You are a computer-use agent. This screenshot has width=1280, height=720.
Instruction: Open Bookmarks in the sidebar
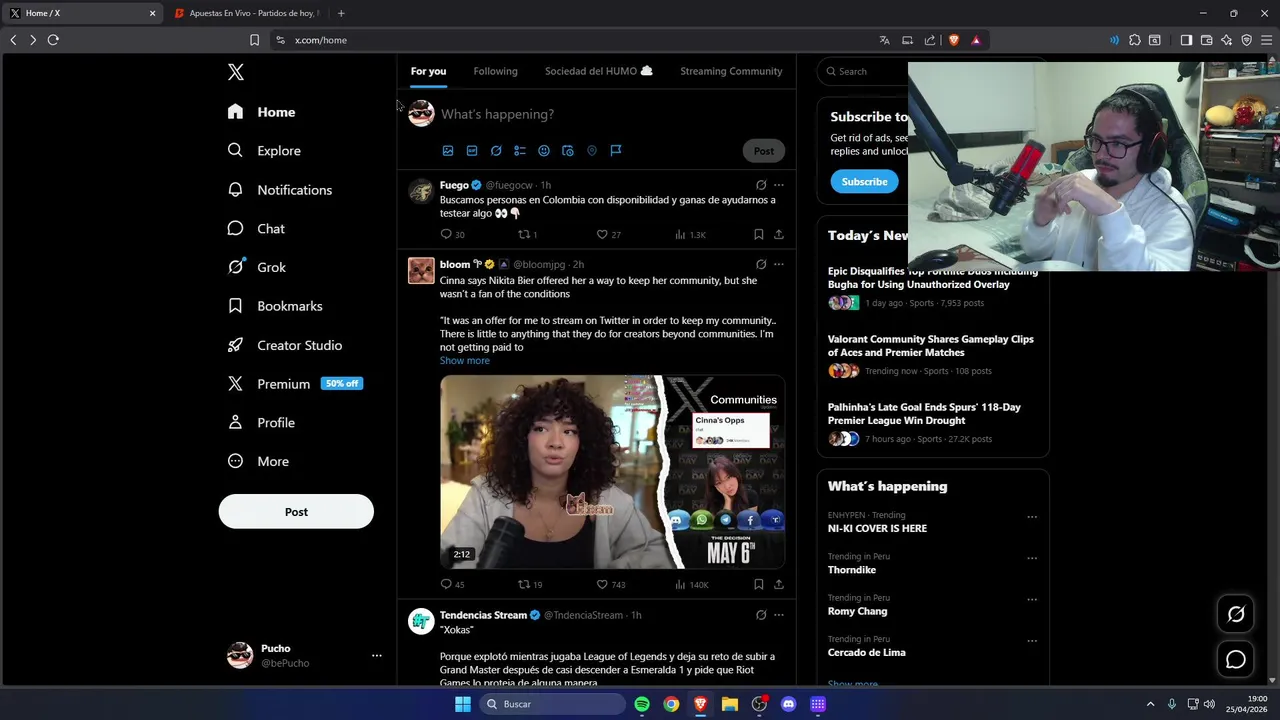(274, 306)
